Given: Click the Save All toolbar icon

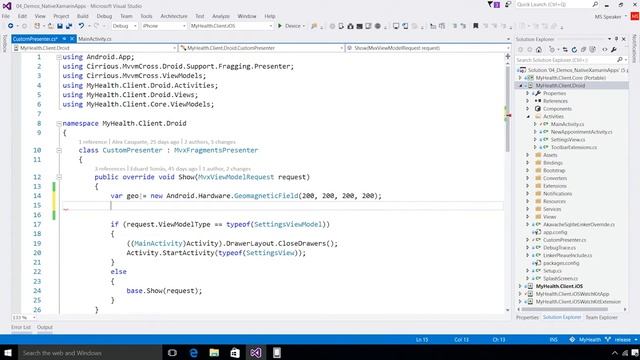Looking at the screenshot, I should click(69, 26).
